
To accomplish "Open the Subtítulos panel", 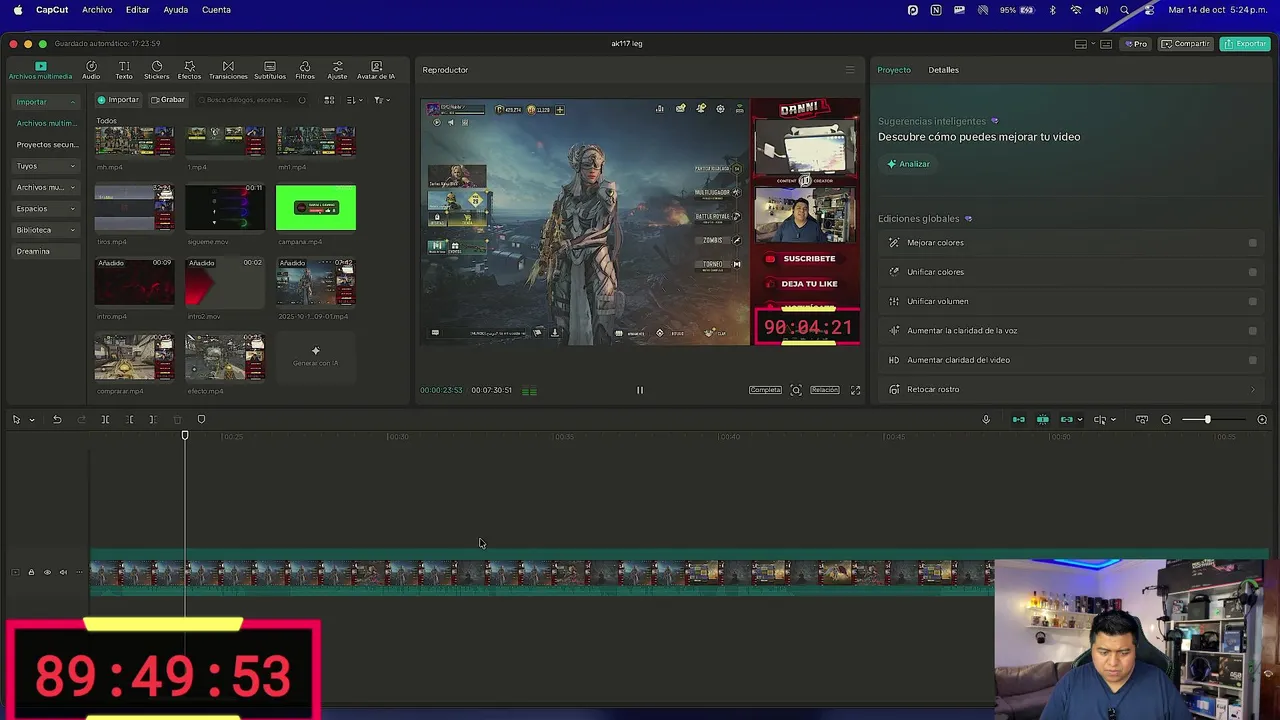I will tap(270, 70).
